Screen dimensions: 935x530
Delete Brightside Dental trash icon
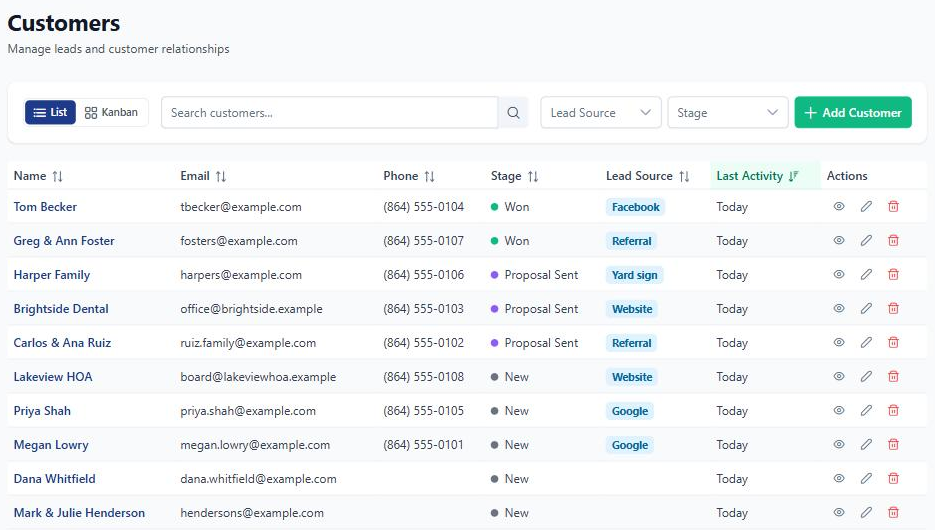(x=893, y=308)
